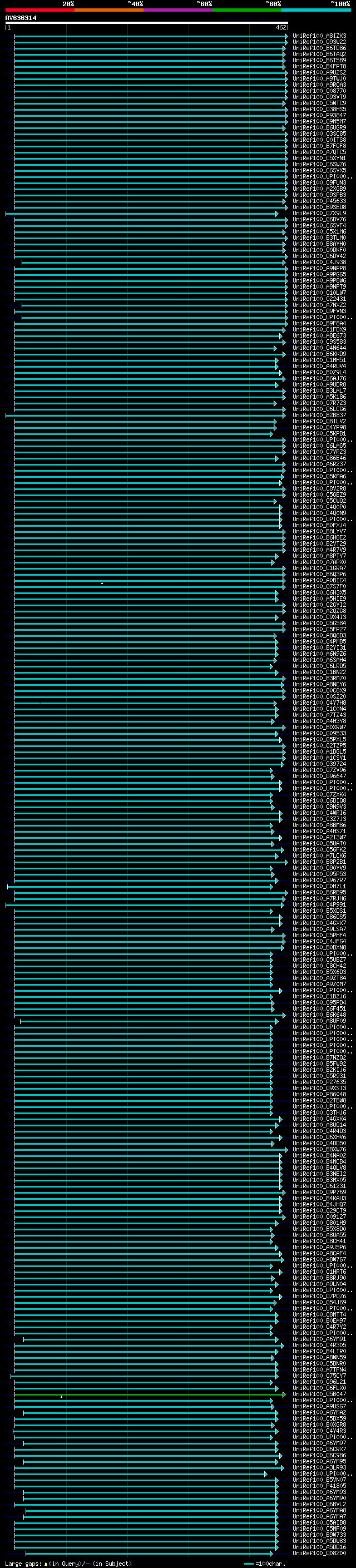Select hit label UniRef100_B4FPT8

click(319, 66)
